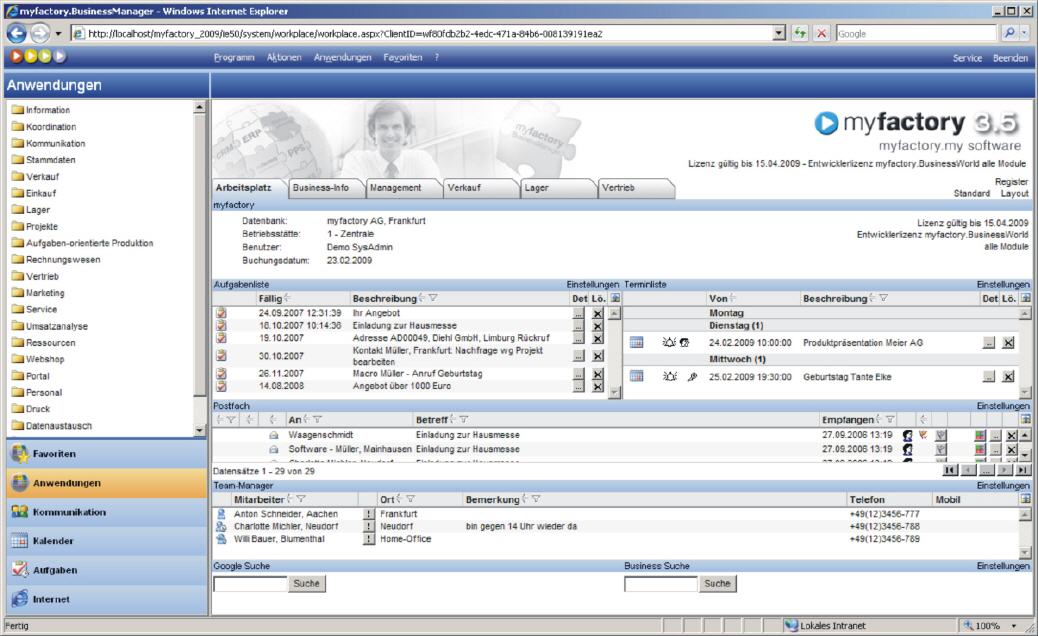Click application tree scrollbar down arrow

(x=200, y=430)
